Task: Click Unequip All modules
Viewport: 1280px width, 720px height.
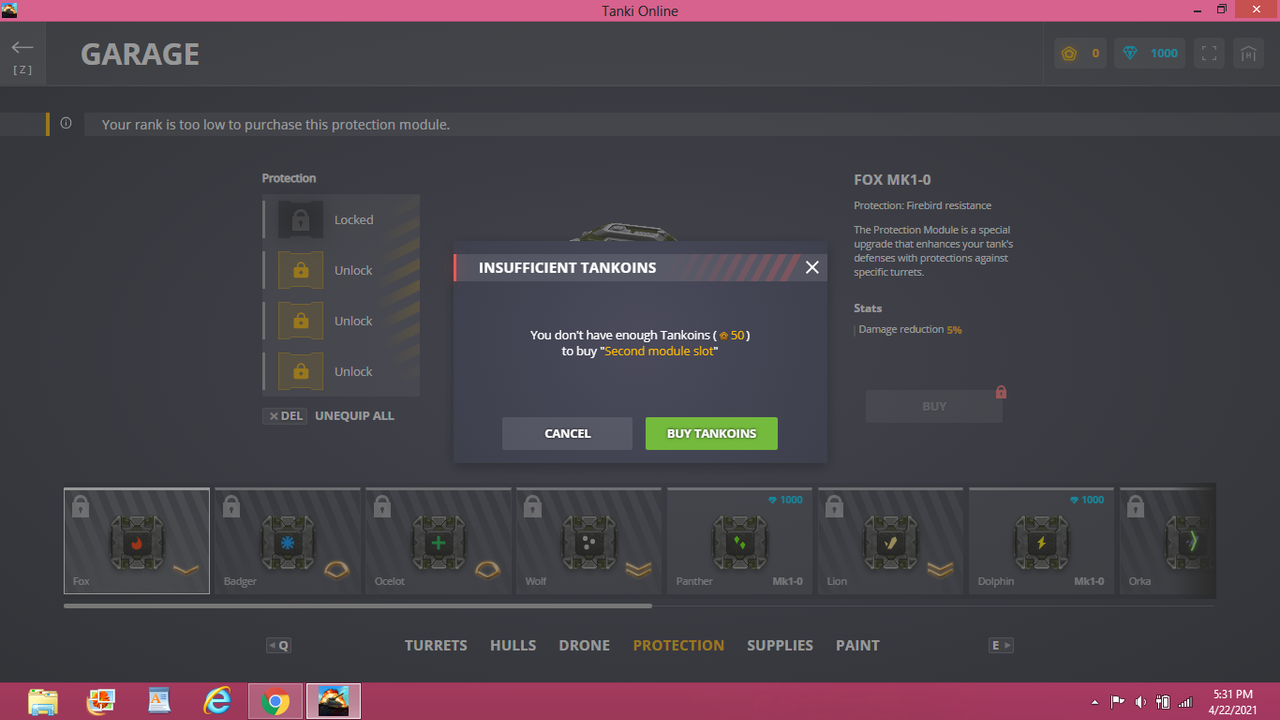Action: (354, 416)
